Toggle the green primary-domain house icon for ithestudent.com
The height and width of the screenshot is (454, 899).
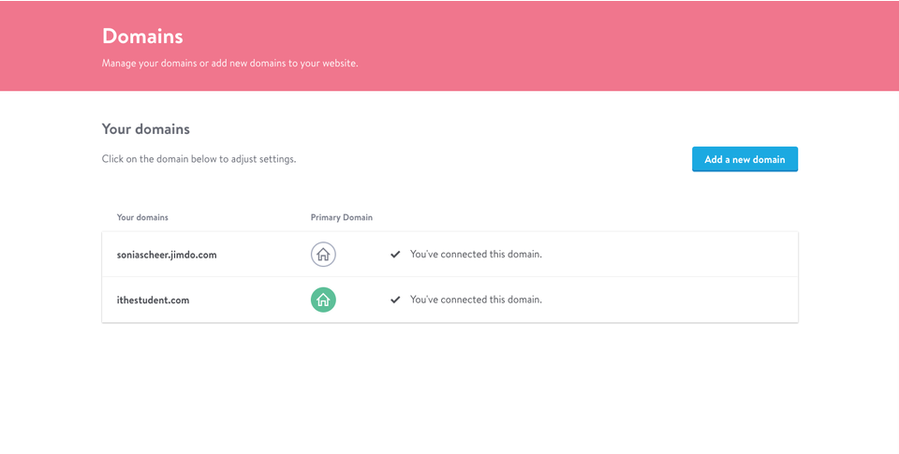click(x=323, y=300)
